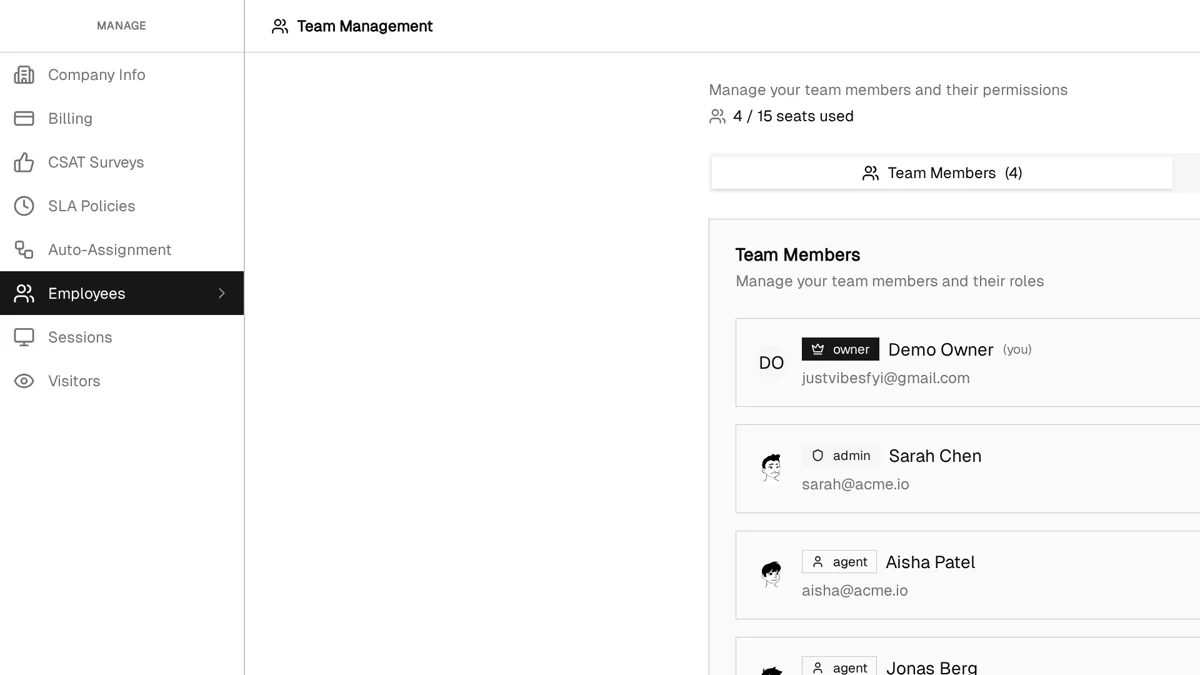Viewport: 1200px width, 675px height.
Task: Click the seats used people icon
Action: click(717, 116)
